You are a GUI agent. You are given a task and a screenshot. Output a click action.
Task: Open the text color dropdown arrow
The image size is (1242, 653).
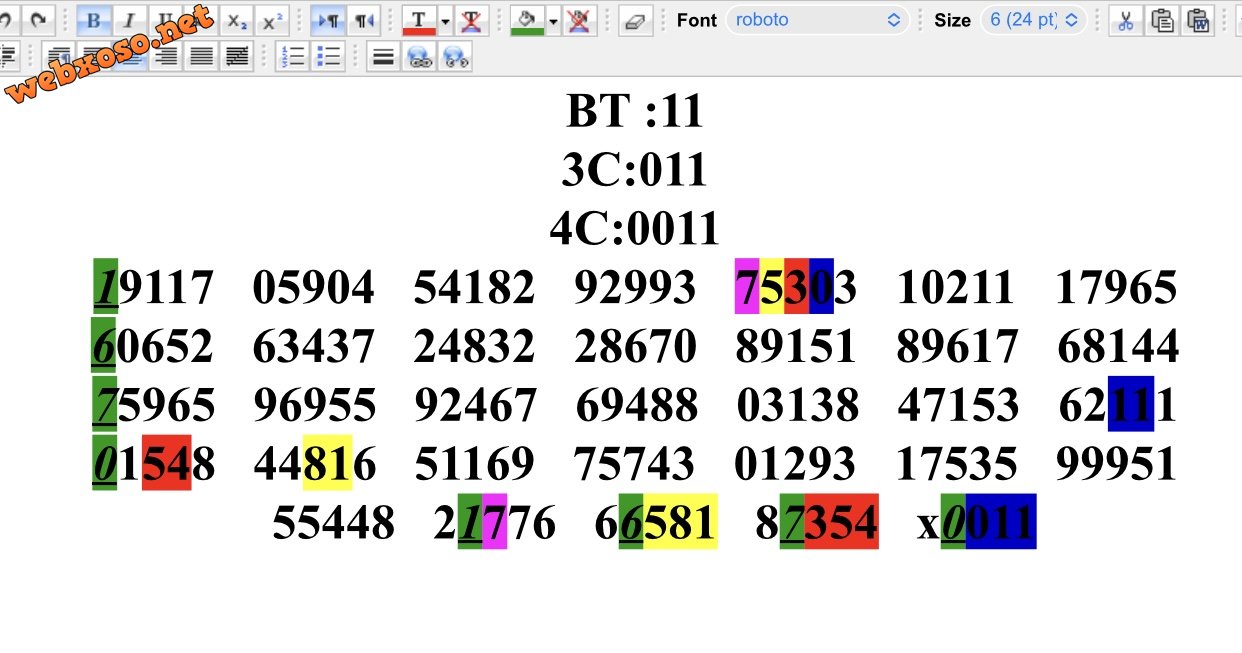point(445,20)
